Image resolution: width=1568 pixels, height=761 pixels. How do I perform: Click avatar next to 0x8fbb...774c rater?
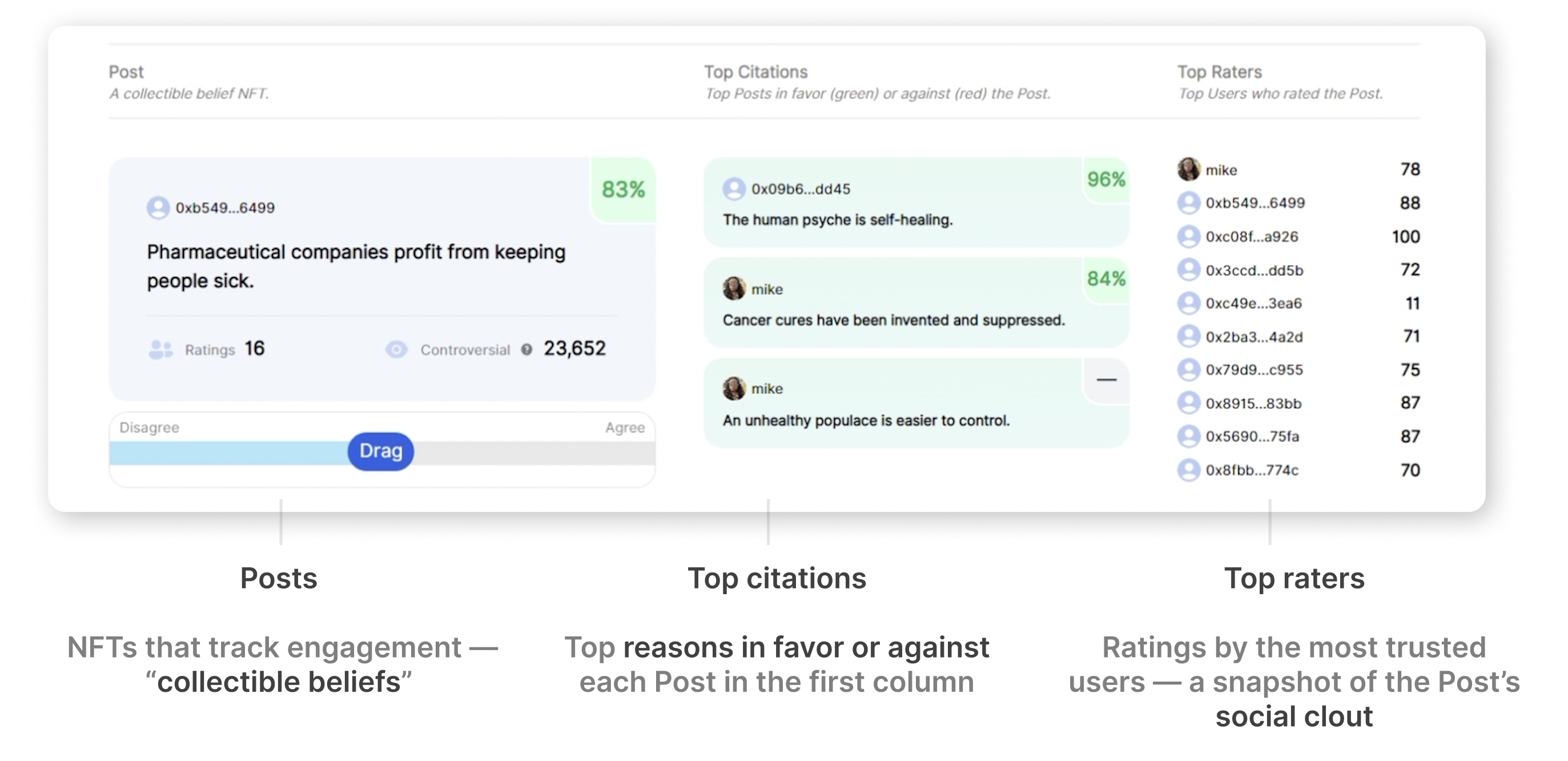tap(1188, 470)
